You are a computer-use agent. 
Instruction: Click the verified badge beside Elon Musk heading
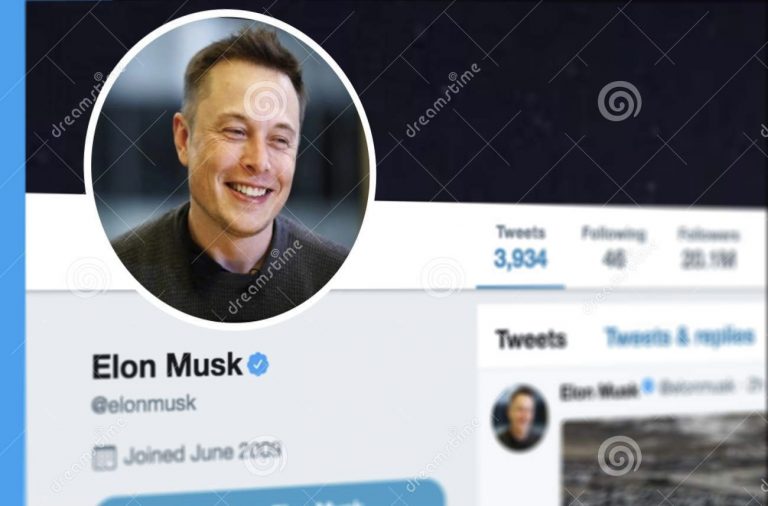click(258, 364)
